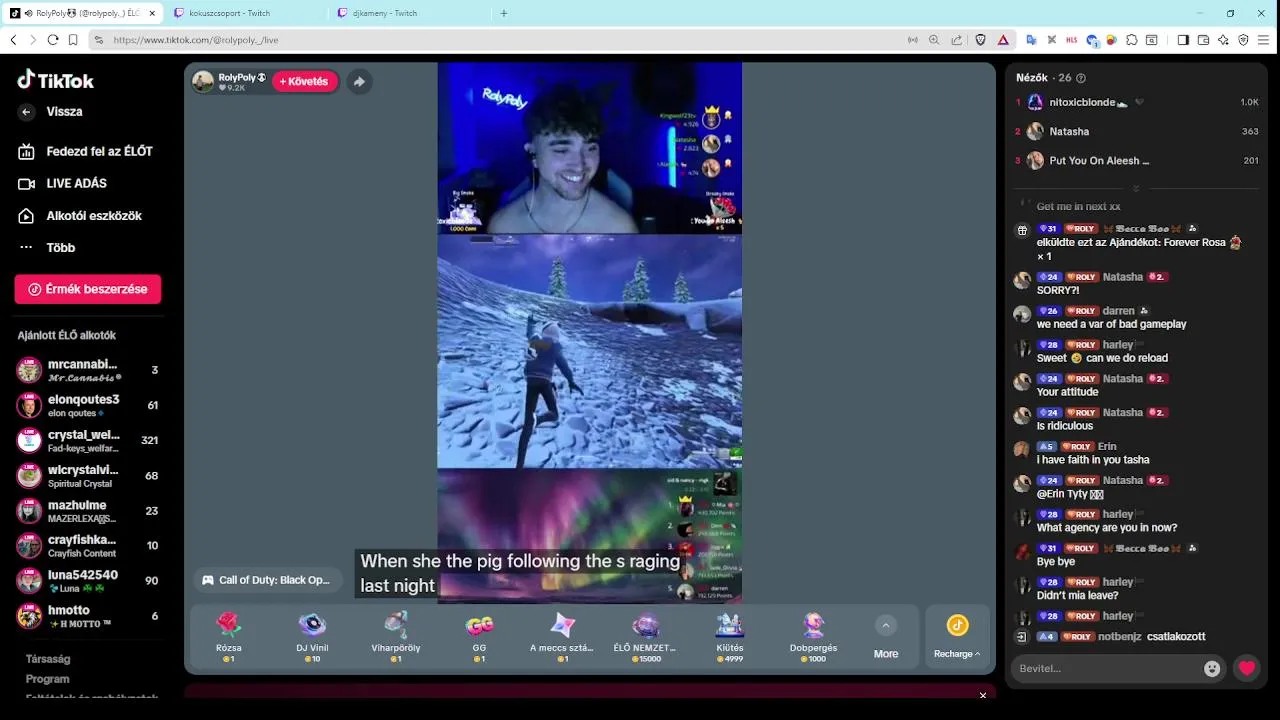Select mazhulme avatar in recommended list

click(29, 511)
